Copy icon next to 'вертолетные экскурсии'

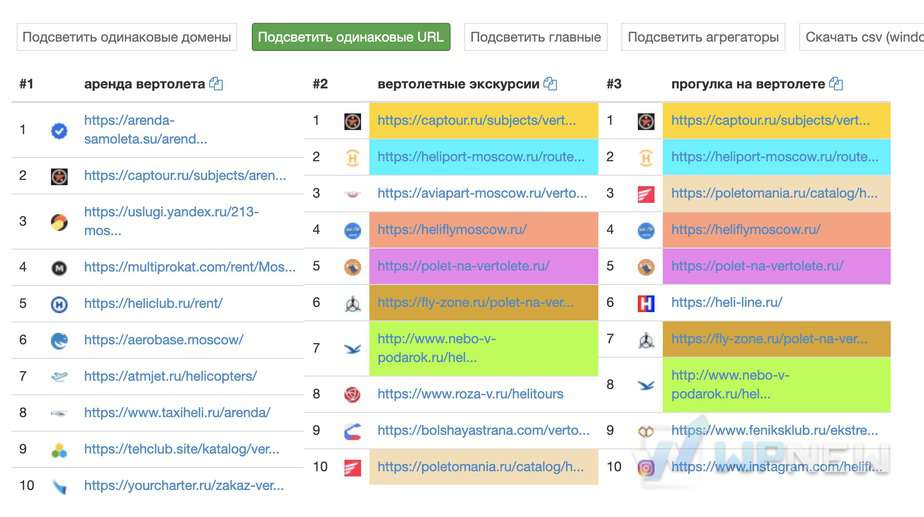(550, 84)
